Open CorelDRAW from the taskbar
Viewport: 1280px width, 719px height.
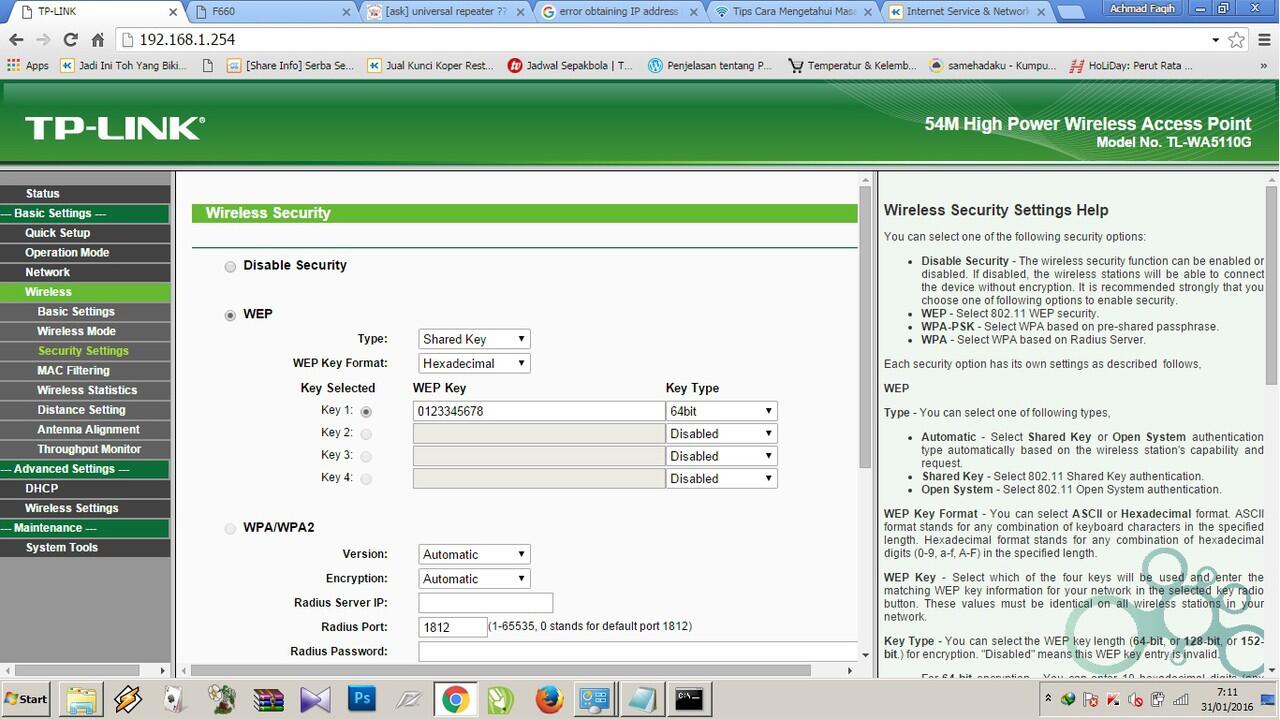coord(501,699)
